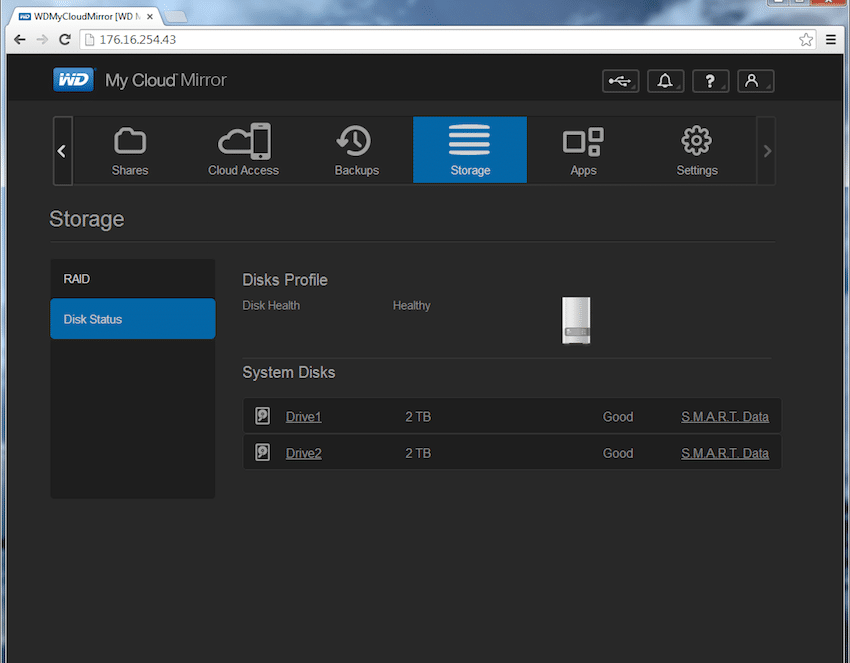Open the USB devices icon

[621, 81]
